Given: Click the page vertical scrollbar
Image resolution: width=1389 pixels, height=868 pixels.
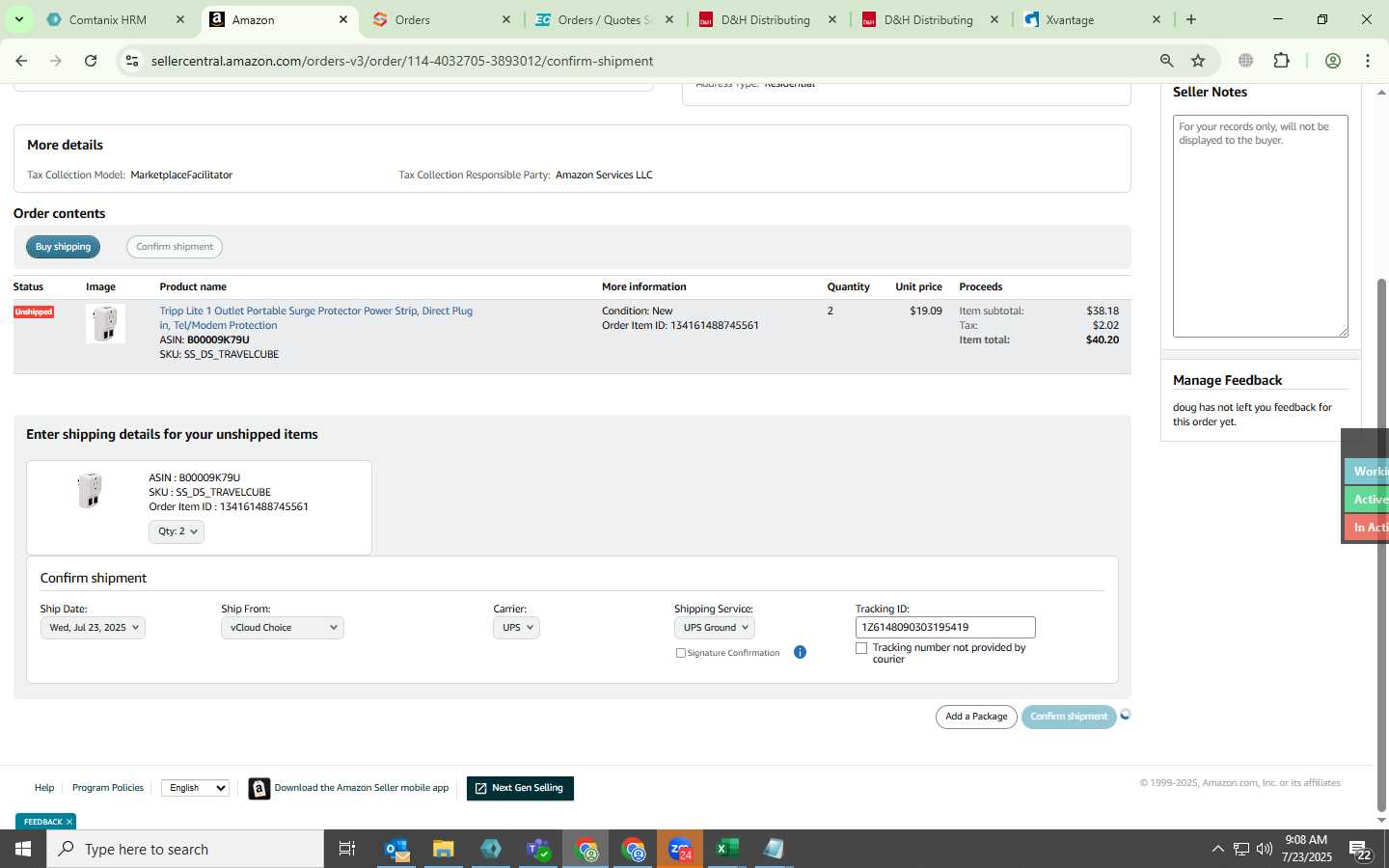Looking at the screenshot, I should coord(1381,545).
